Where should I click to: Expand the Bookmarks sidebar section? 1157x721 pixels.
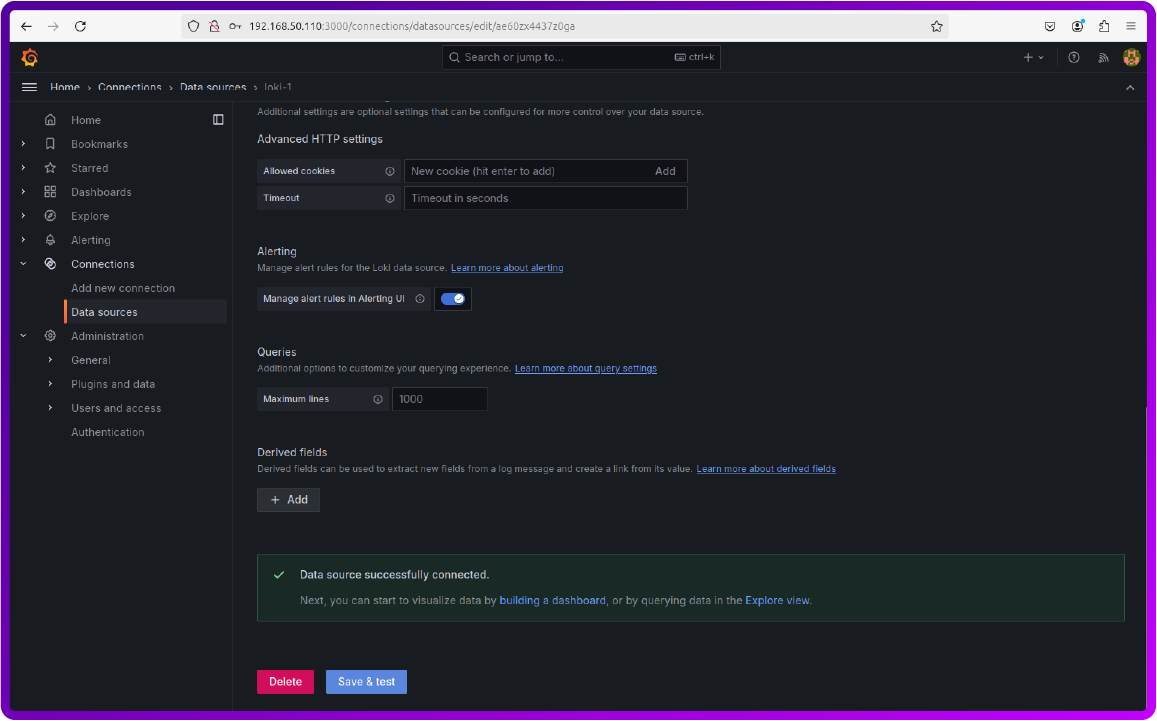24,144
